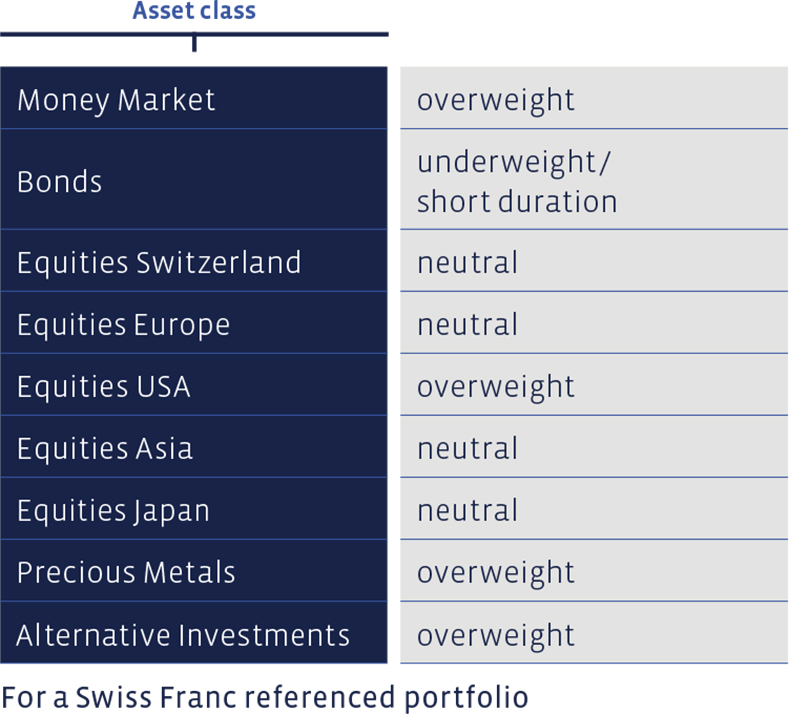Click overweight beside Precious Metals

pos(496,573)
